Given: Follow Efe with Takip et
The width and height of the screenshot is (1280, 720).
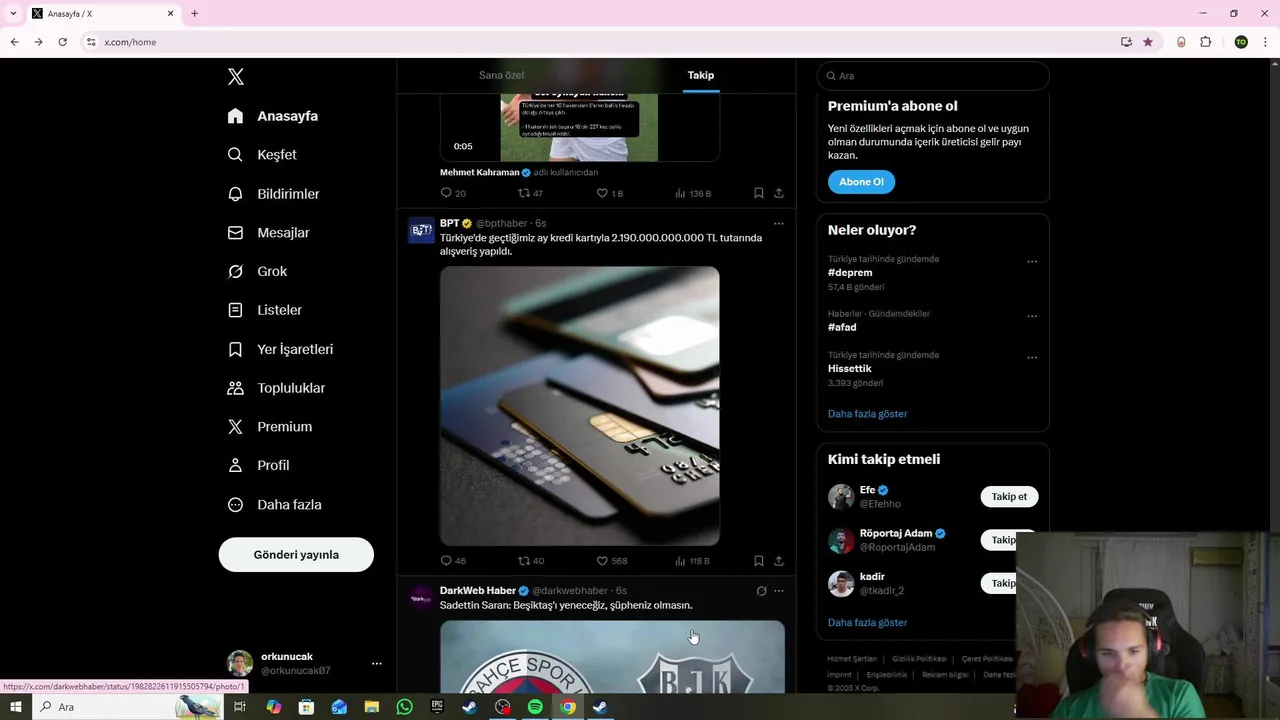Looking at the screenshot, I should (x=1009, y=497).
